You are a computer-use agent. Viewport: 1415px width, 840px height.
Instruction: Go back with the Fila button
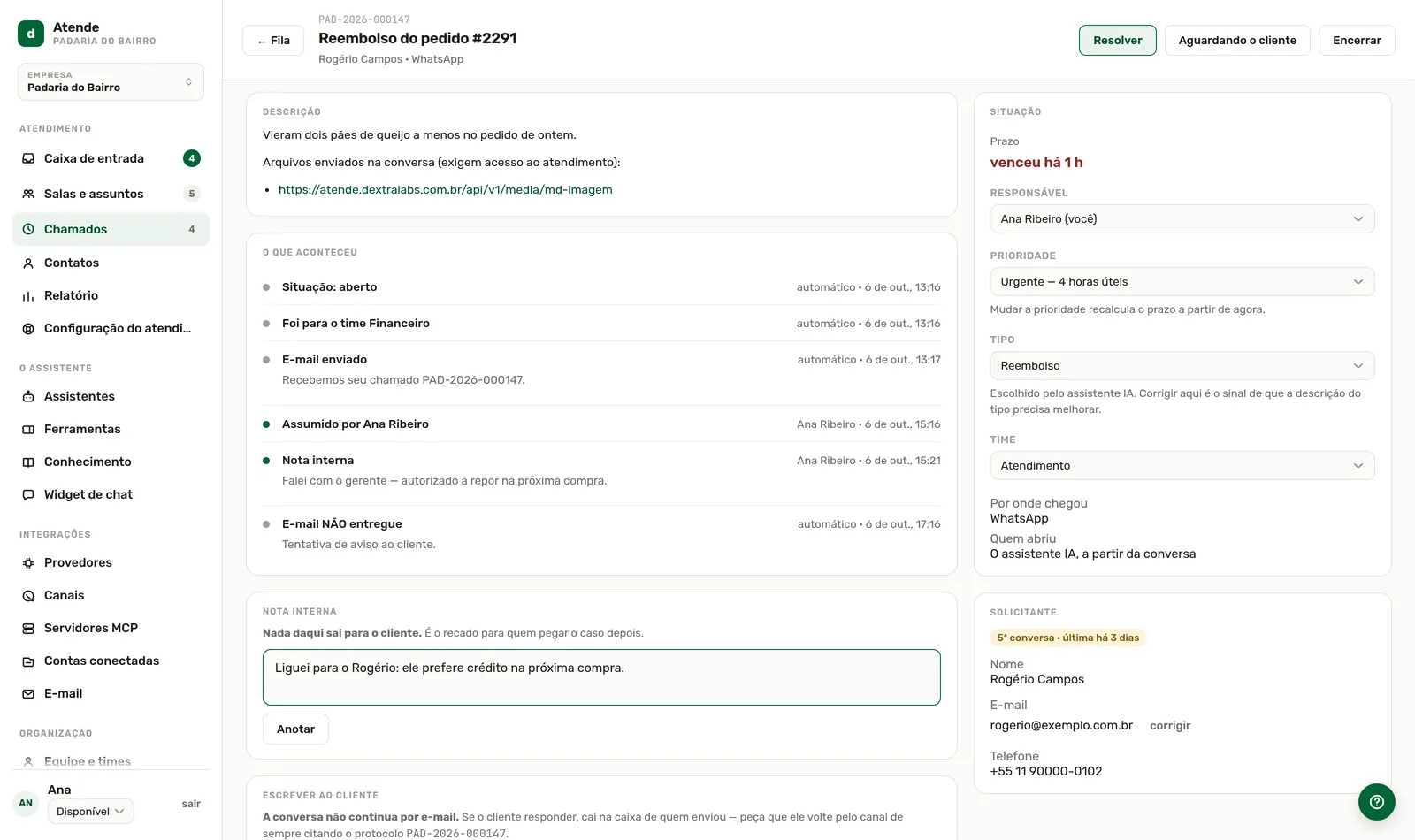pos(273,40)
